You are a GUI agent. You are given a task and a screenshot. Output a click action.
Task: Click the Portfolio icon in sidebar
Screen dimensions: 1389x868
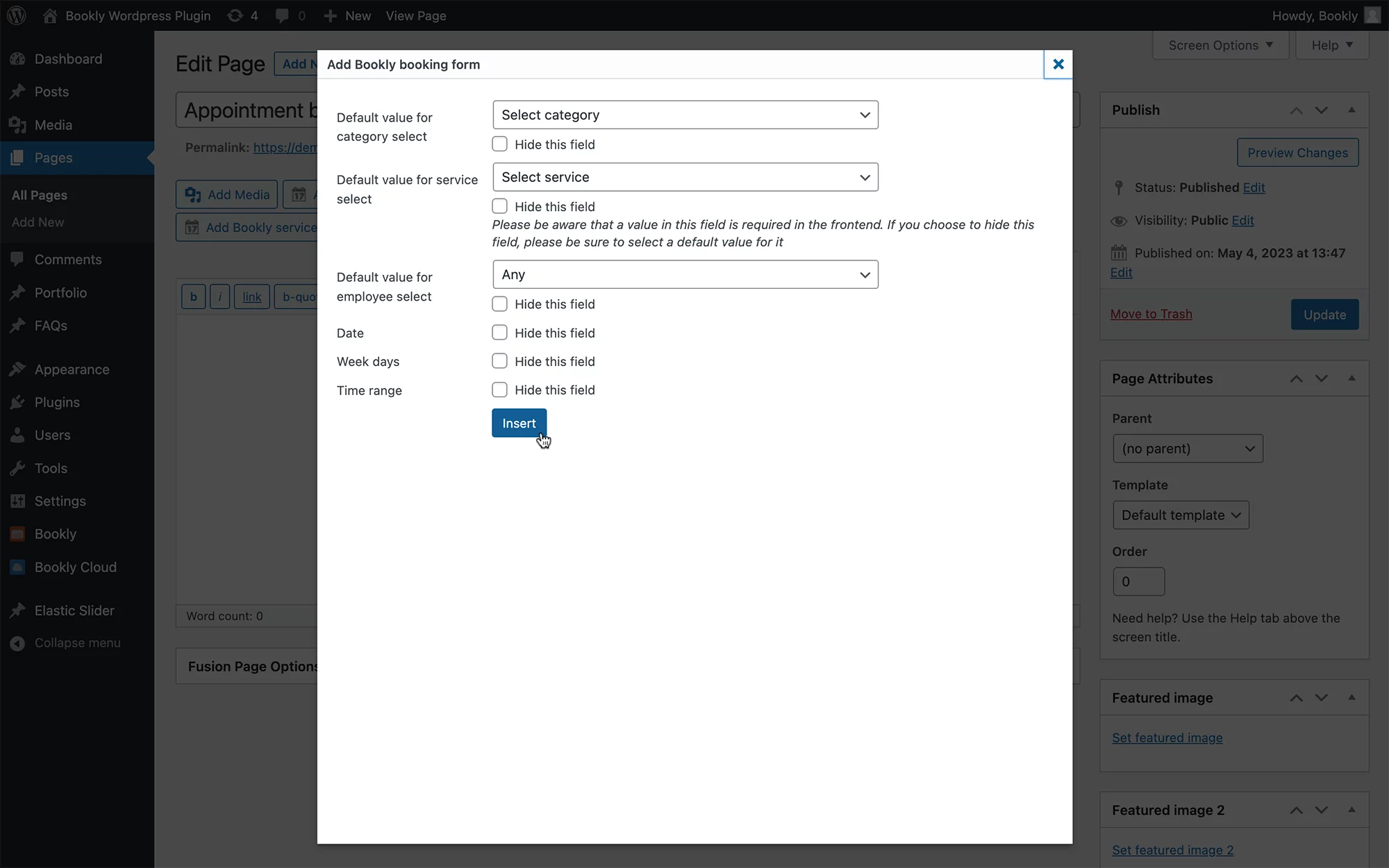(18, 292)
